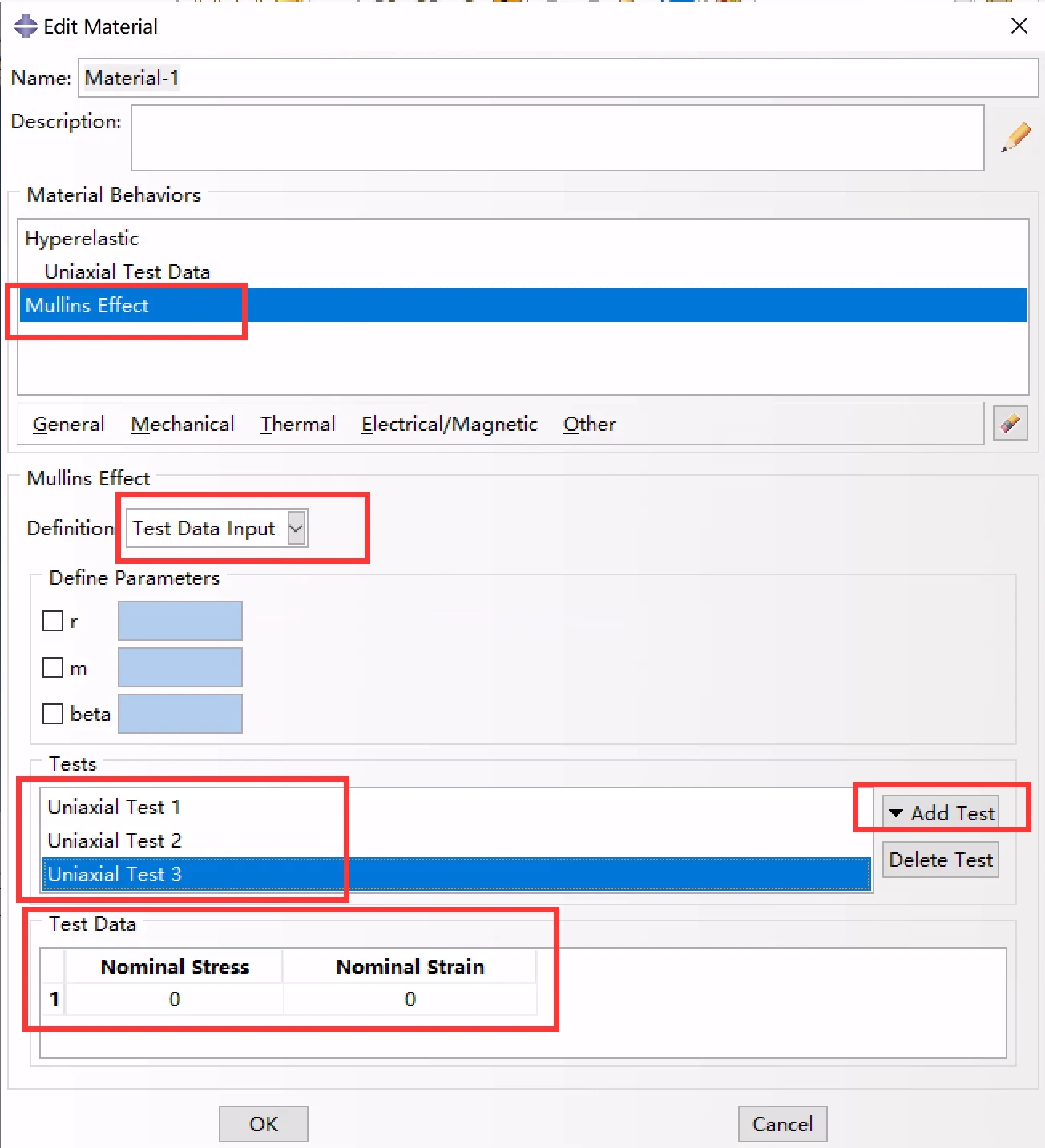Select Uniaxial Test 3 in Tests list

tap(457, 874)
